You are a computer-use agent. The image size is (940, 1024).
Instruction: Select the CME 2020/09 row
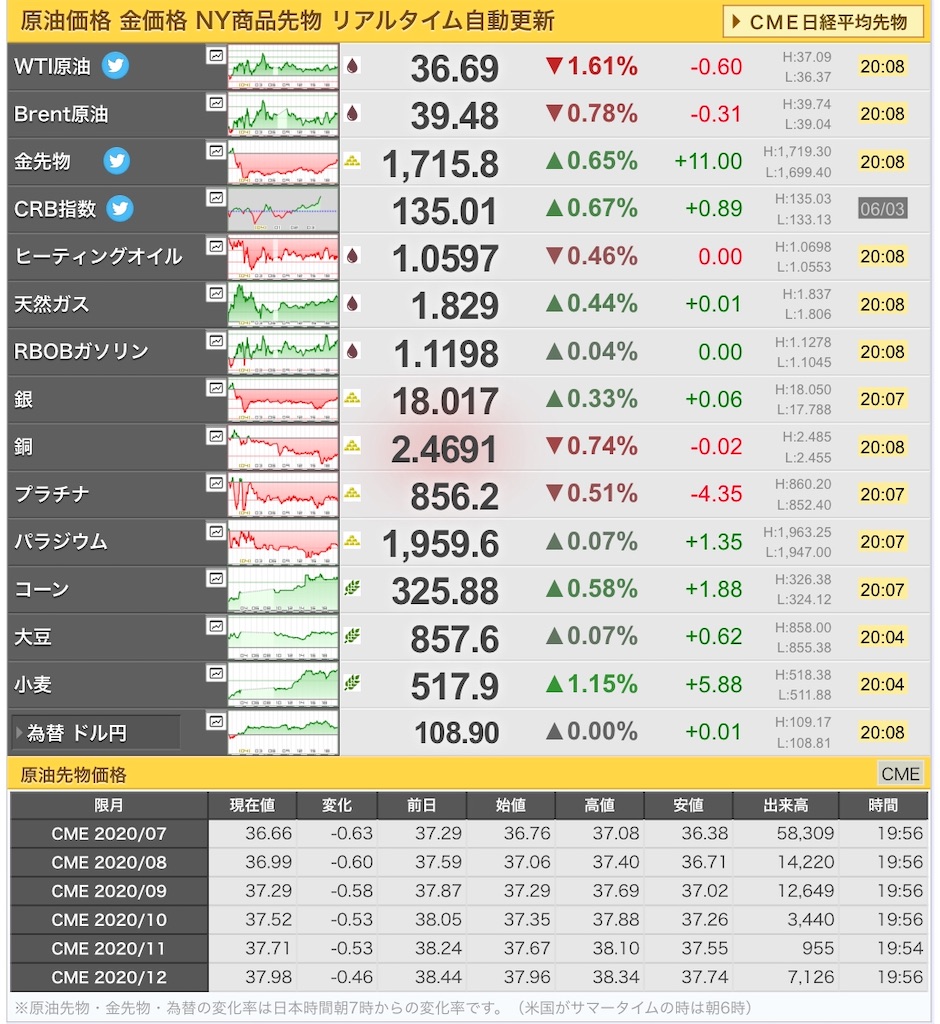(x=469, y=891)
